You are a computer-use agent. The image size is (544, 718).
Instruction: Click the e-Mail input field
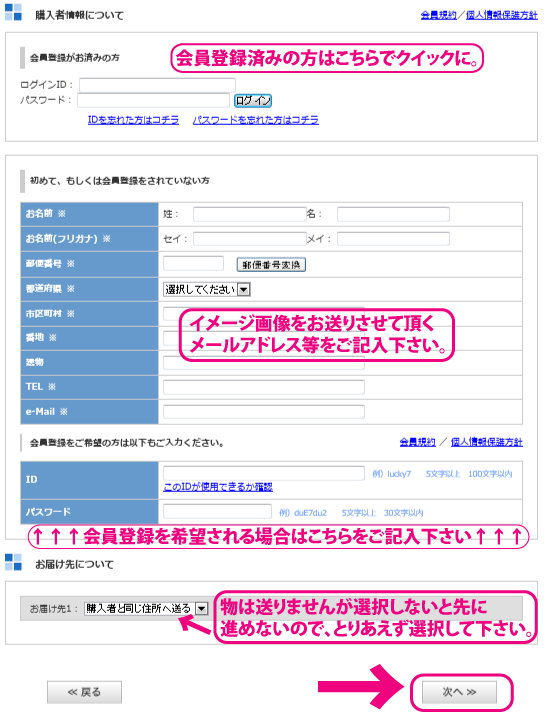click(x=264, y=412)
